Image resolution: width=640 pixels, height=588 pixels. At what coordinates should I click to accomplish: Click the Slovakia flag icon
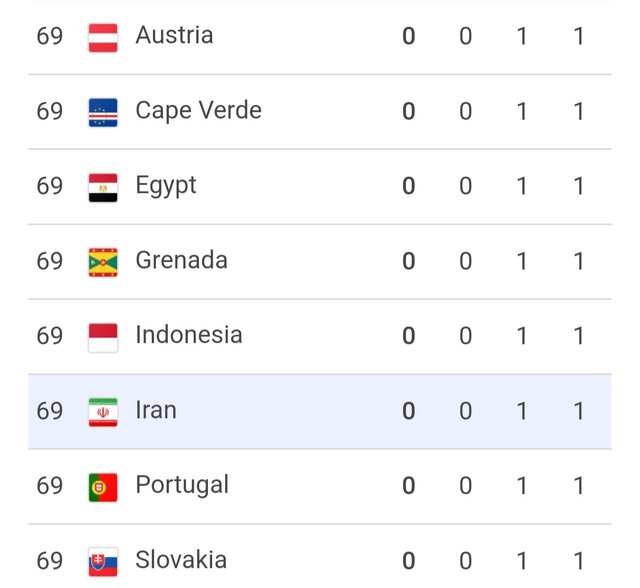point(103,561)
